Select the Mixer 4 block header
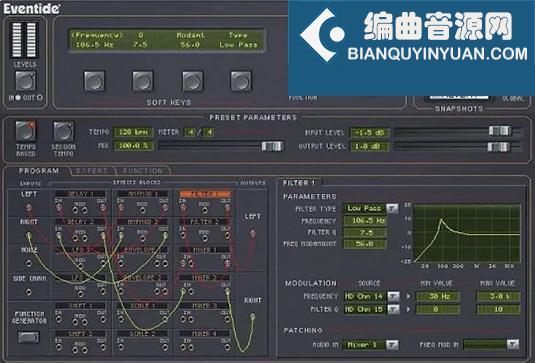Image resolution: width=535 pixels, height=363 pixels. tap(205, 334)
